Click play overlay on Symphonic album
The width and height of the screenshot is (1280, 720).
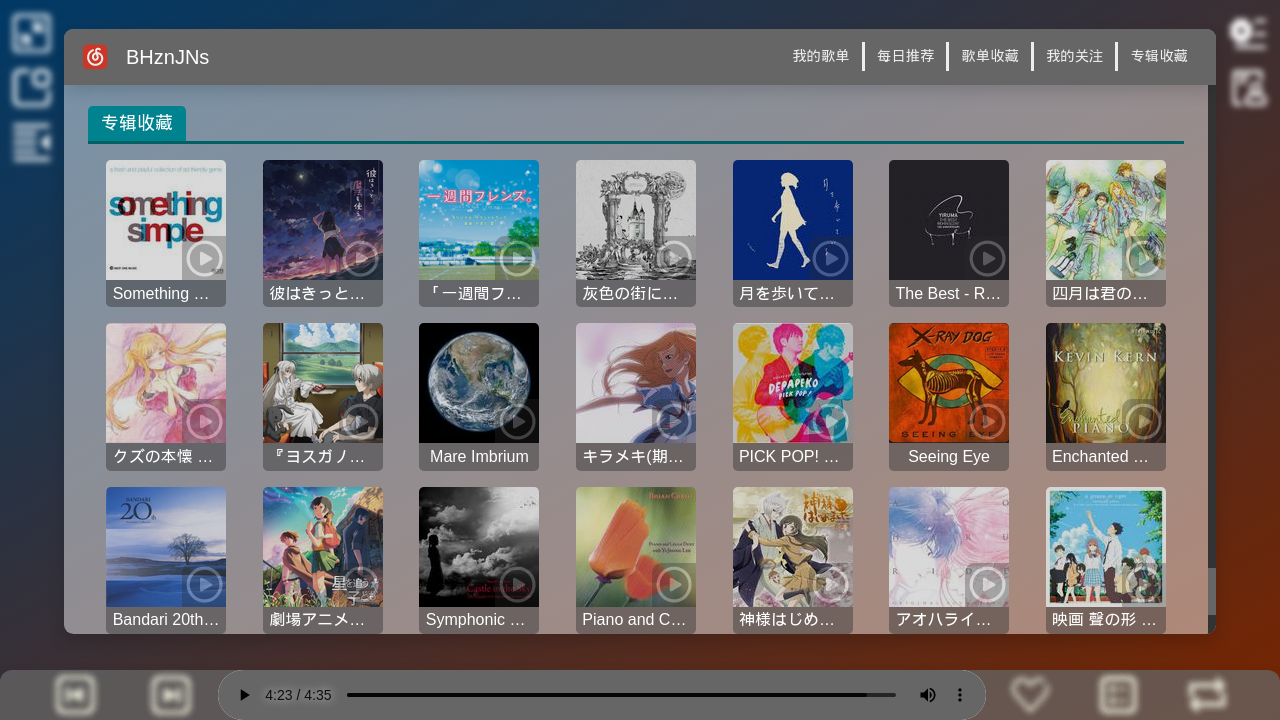(x=517, y=585)
